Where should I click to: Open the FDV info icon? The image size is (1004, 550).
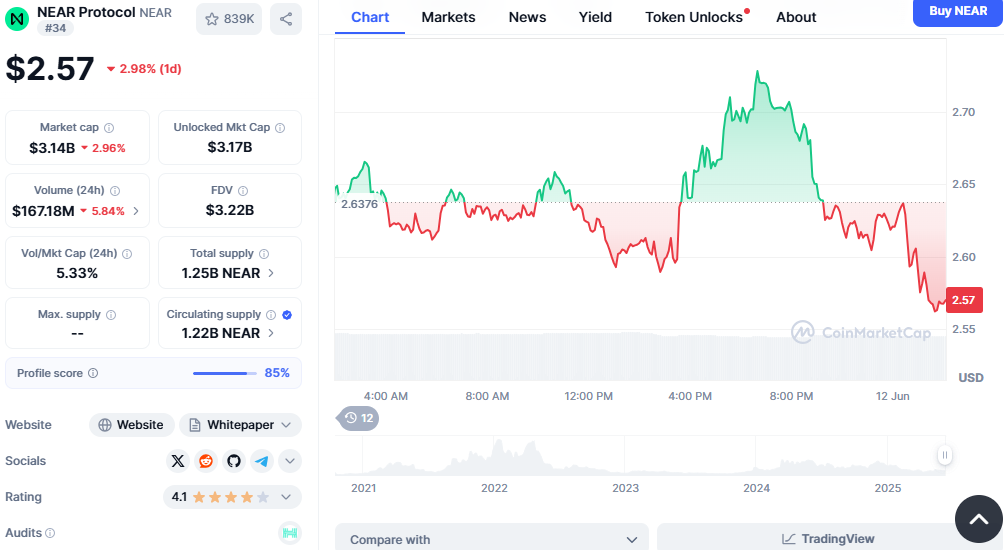coord(243,191)
